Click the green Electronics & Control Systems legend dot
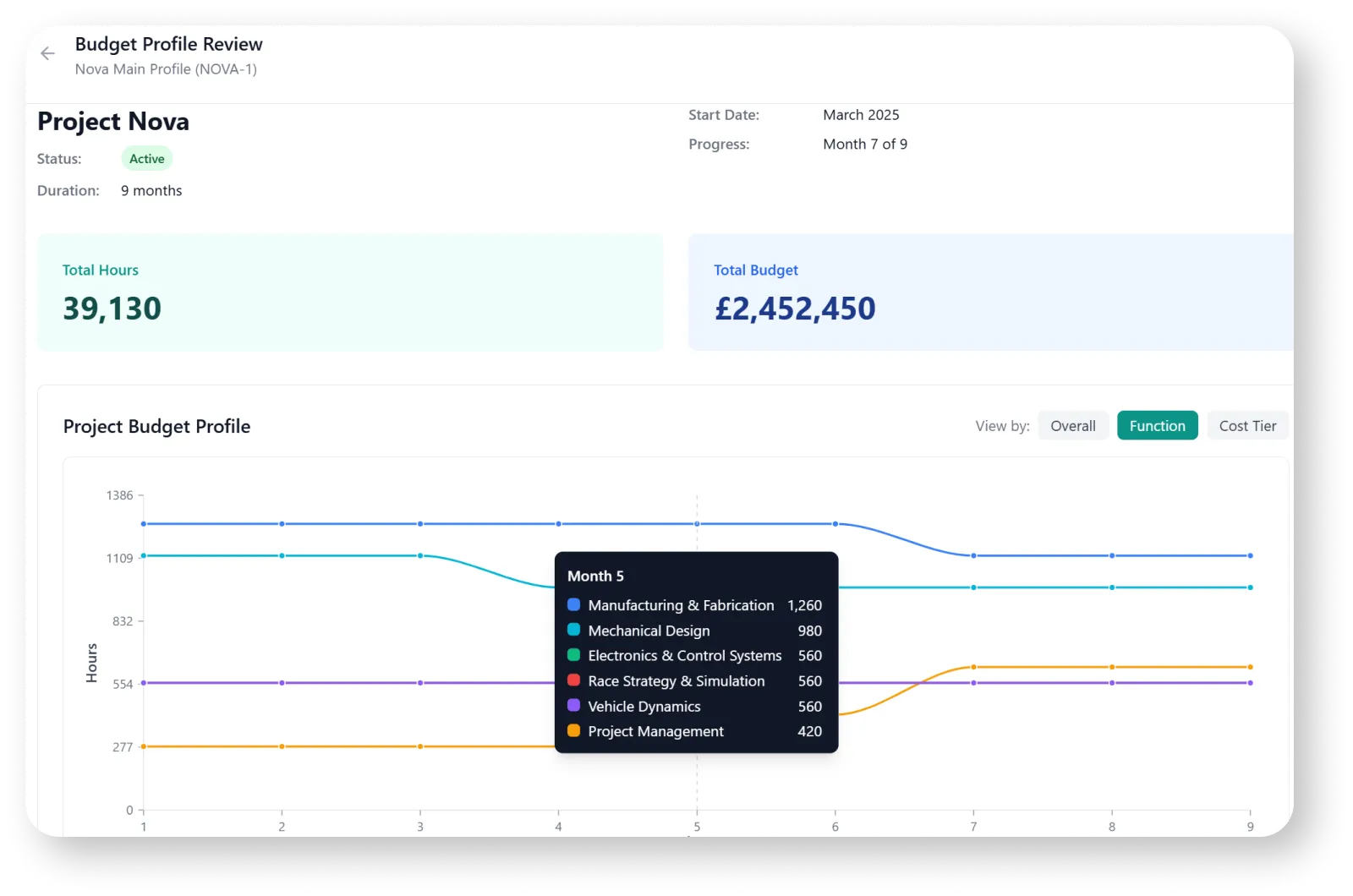The width and height of the screenshot is (1353, 896). coord(572,655)
